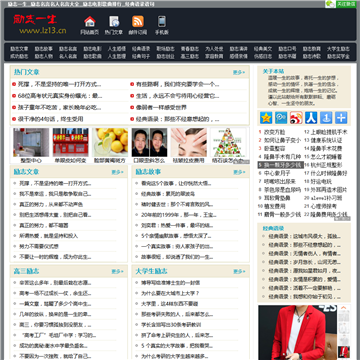360x360 pixels.
Task: Open 励志电影 in the navigation bar
Action: click(92, 49)
